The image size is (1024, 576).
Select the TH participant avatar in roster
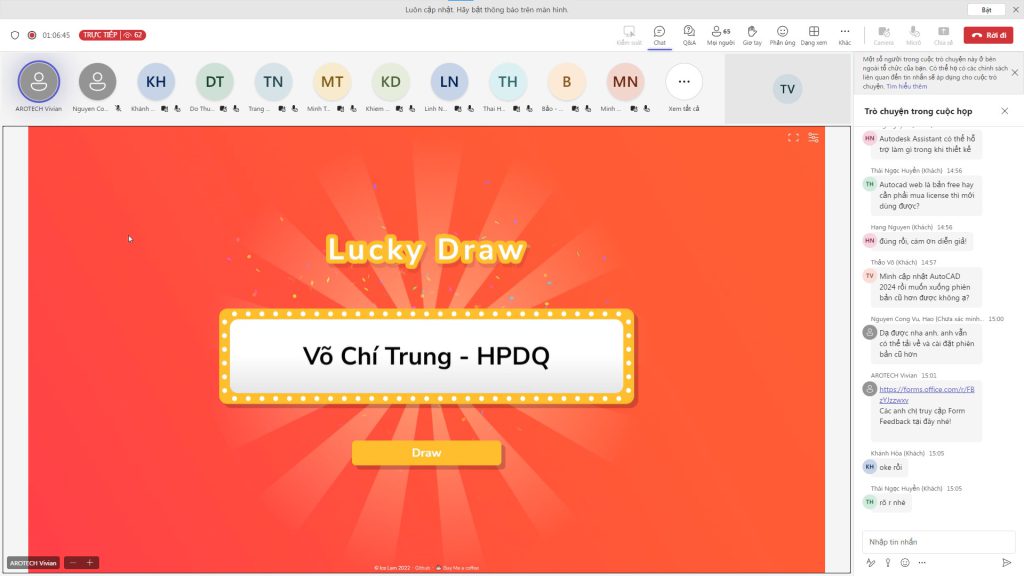(x=508, y=82)
